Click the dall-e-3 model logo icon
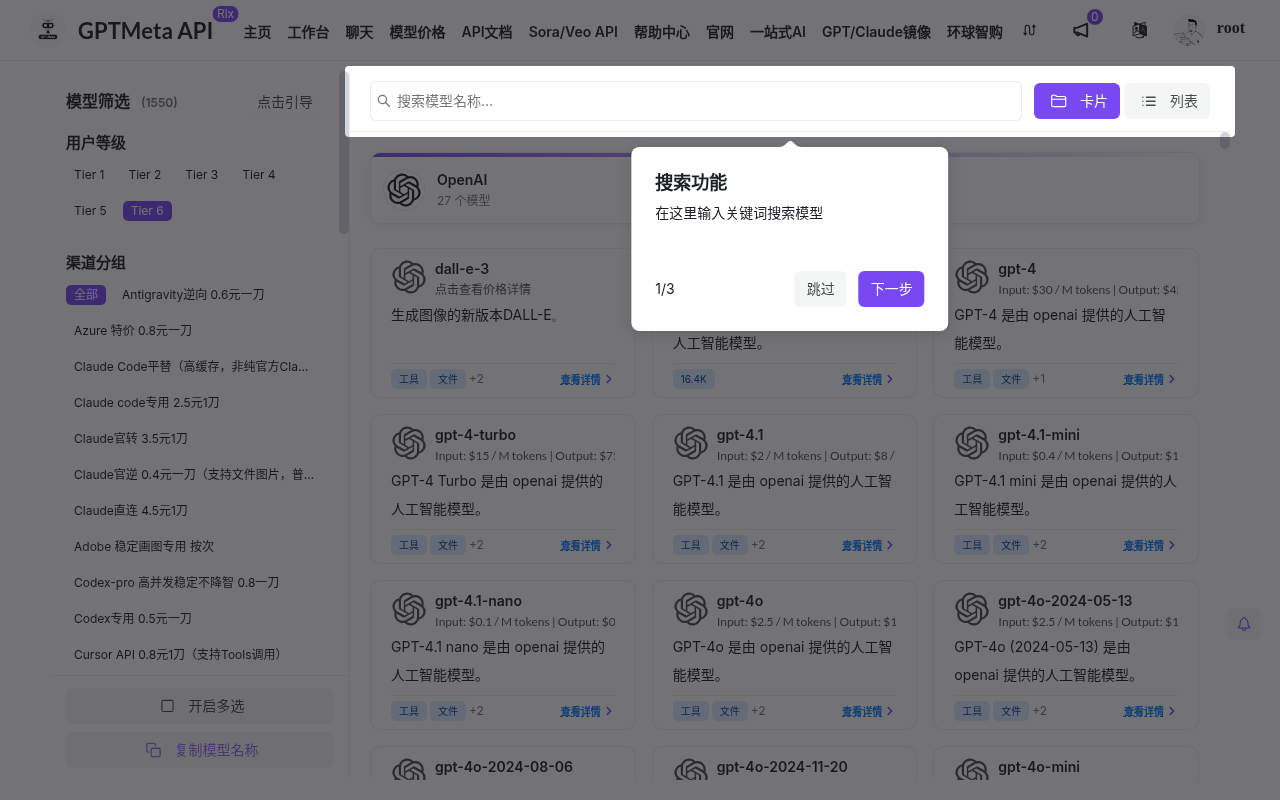 (409, 277)
